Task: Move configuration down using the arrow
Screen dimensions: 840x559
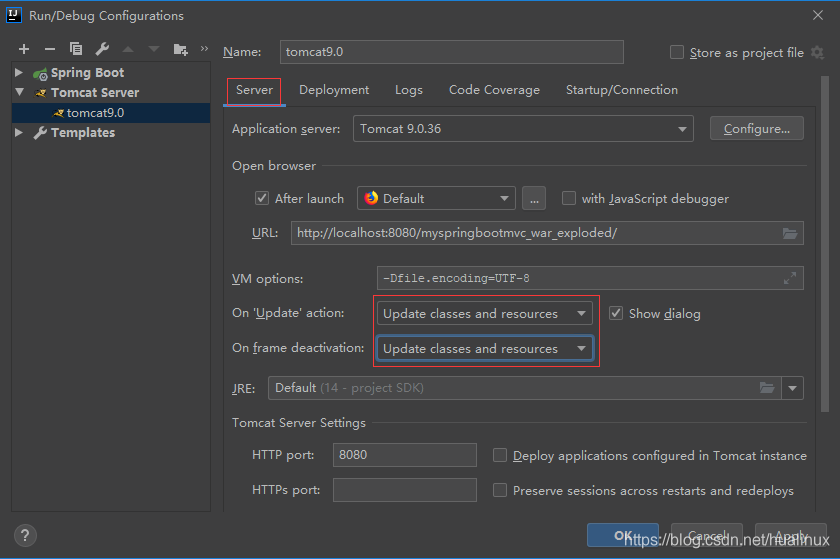Action: coord(154,49)
